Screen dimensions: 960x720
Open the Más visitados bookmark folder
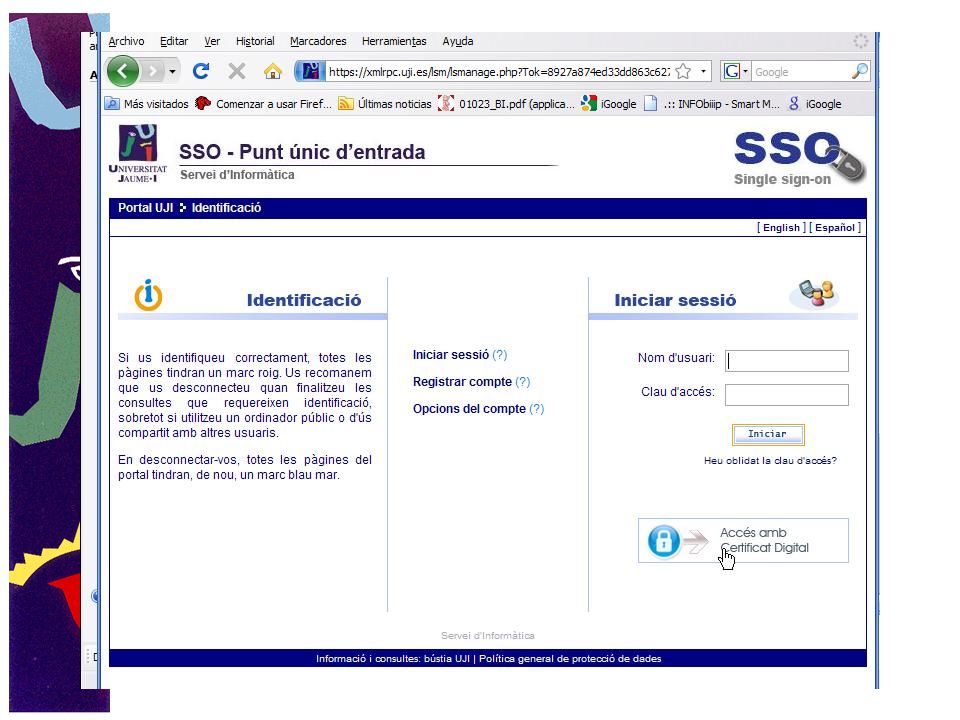[x=147, y=103]
